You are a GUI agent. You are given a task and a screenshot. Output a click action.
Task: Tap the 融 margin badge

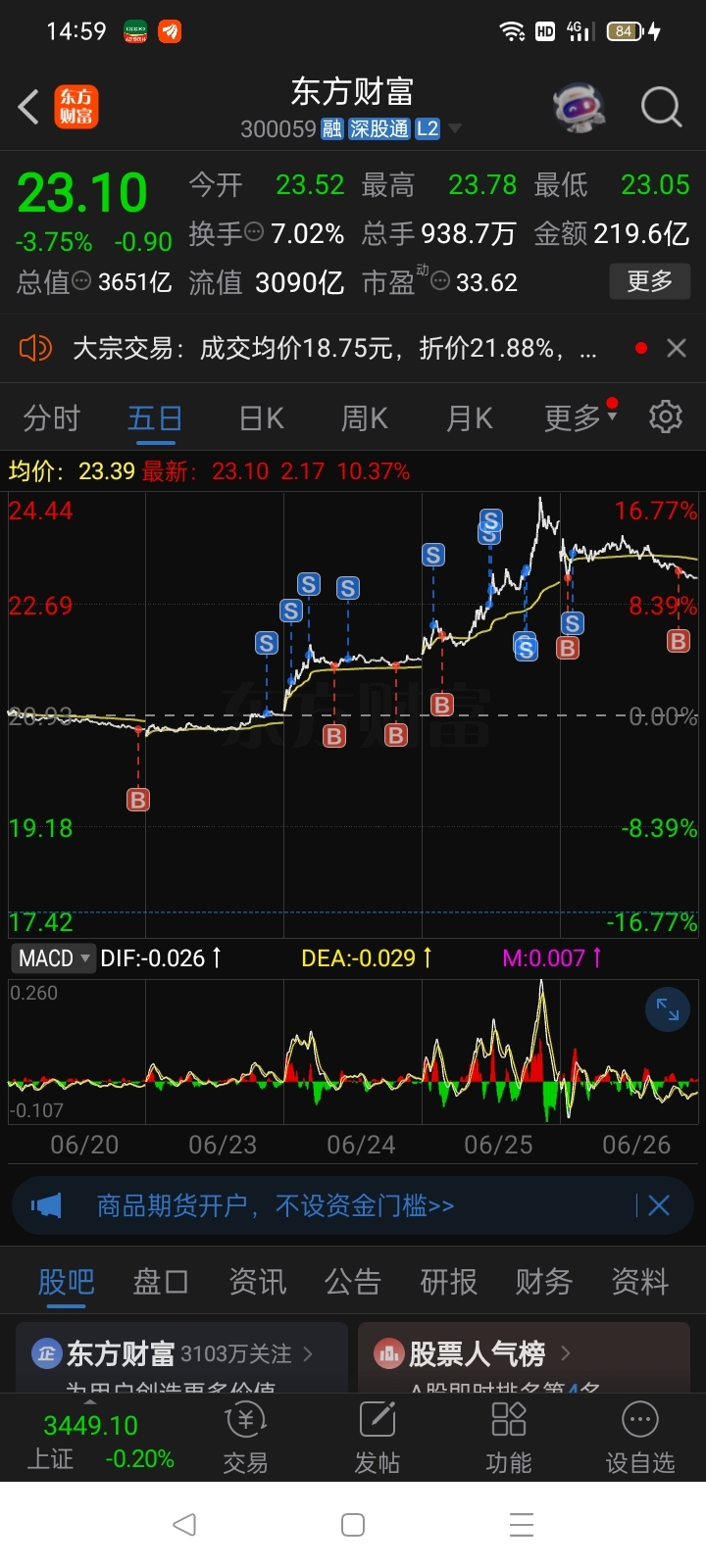(x=332, y=129)
